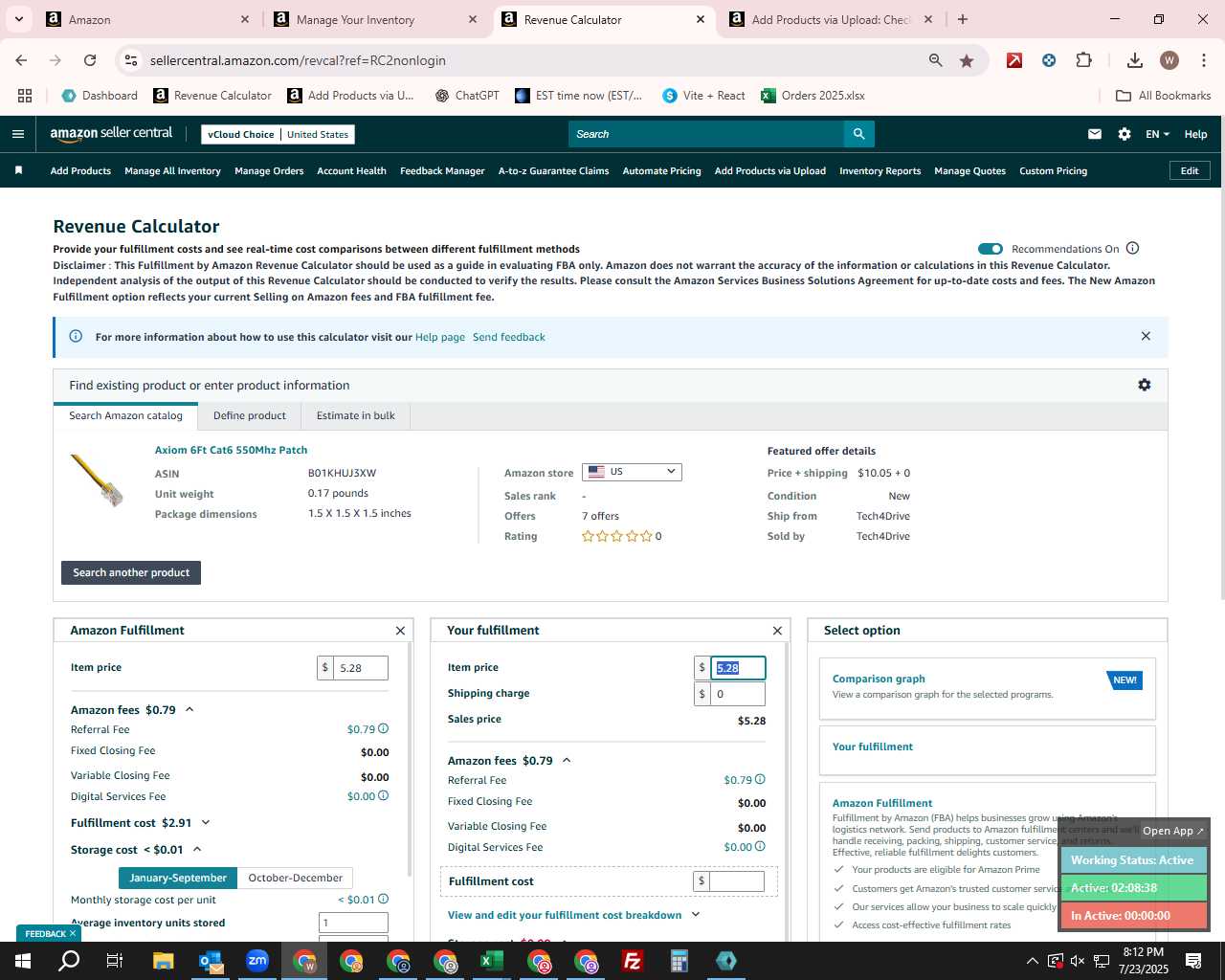Expand the Fulfillment cost $2.91 section
The height and width of the screenshot is (980, 1225).
click(205, 822)
